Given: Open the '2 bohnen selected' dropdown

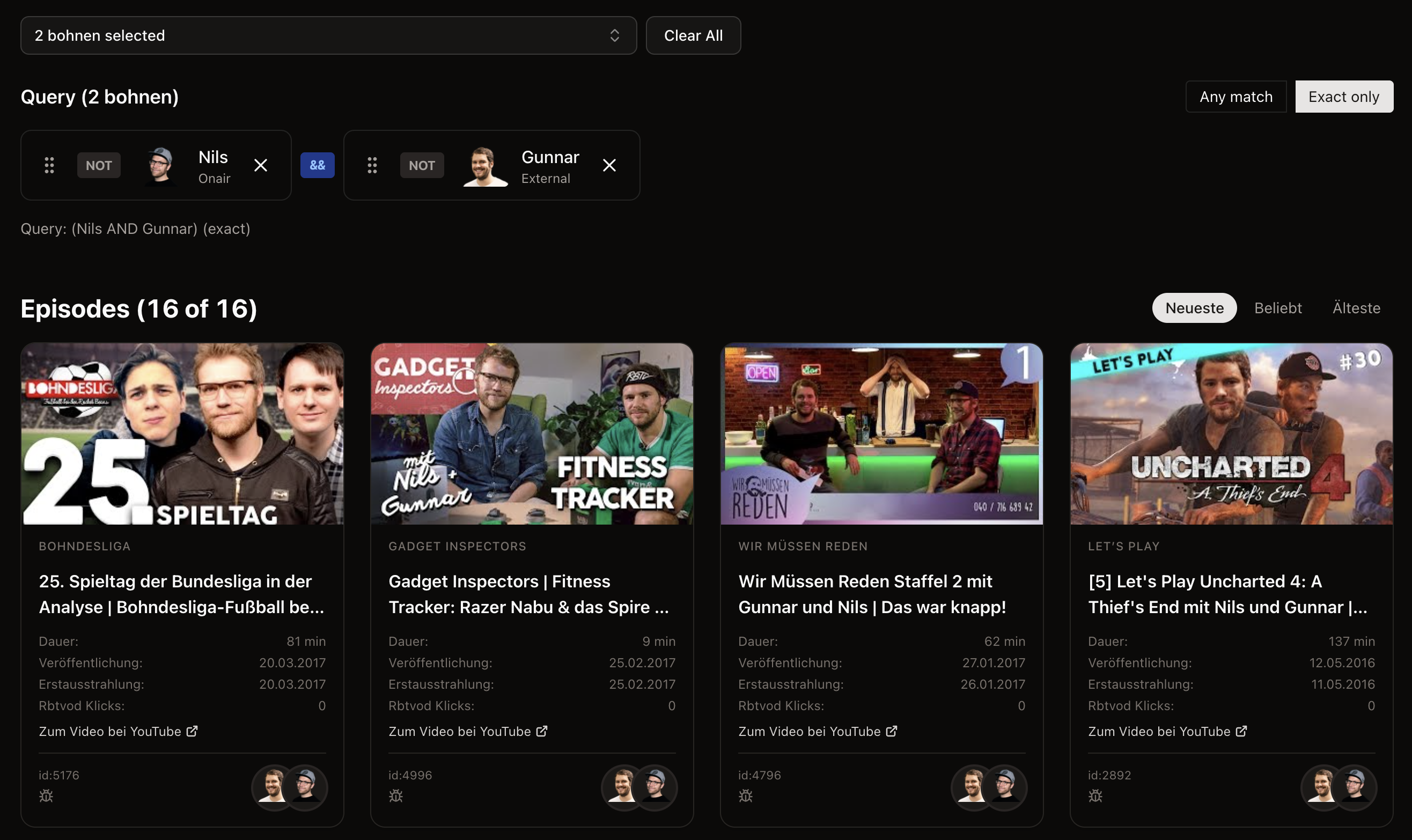Looking at the screenshot, I should point(328,35).
